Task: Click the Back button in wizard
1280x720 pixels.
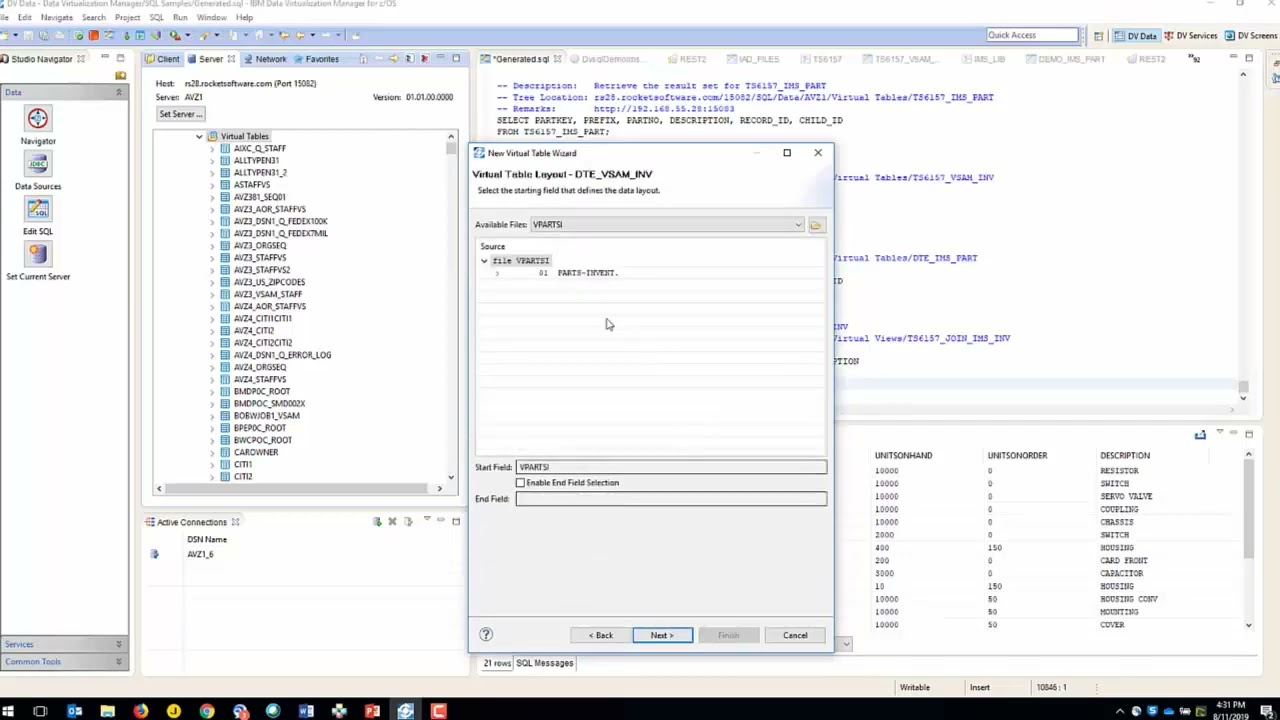Action: click(x=601, y=635)
